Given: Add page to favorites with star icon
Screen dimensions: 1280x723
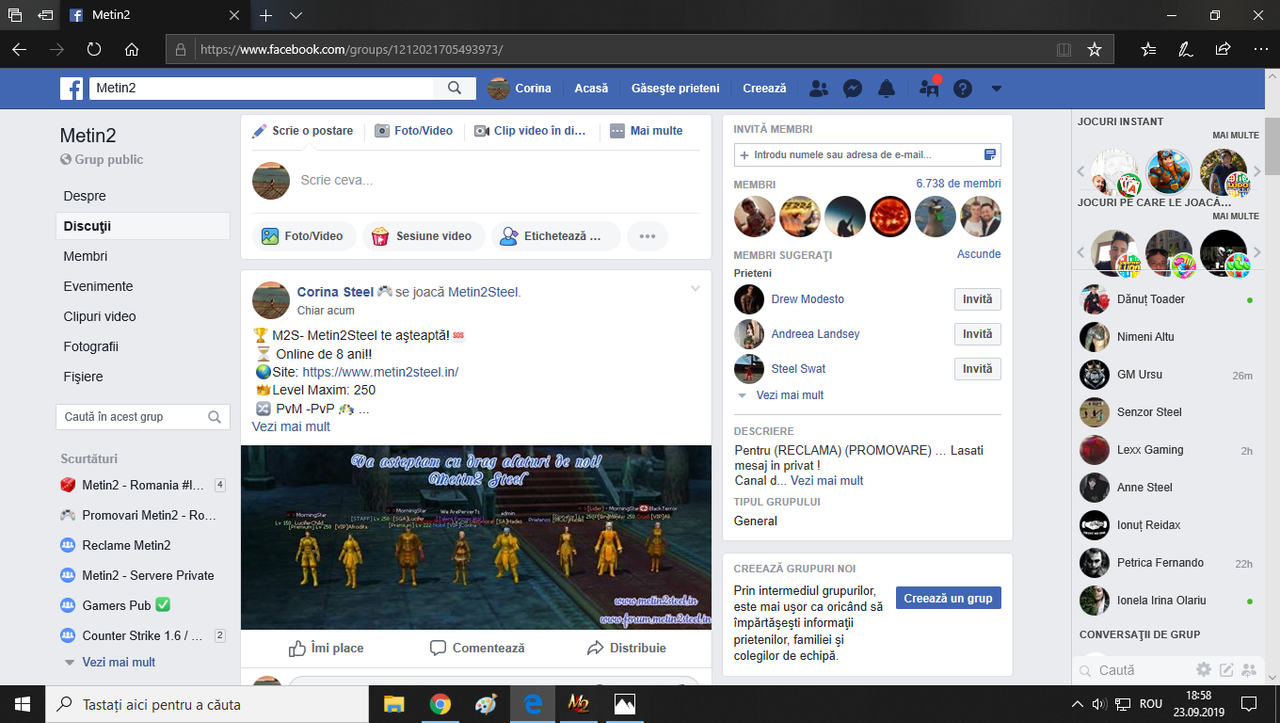Looking at the screenshot, I should click(x=1094, y=49).
